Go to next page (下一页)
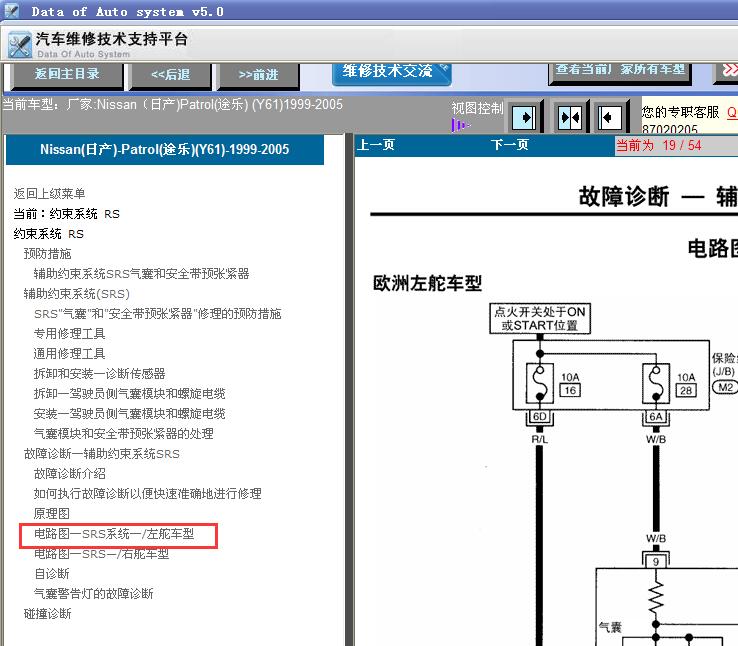Screen dimensions: 738x646 (509, 144)
